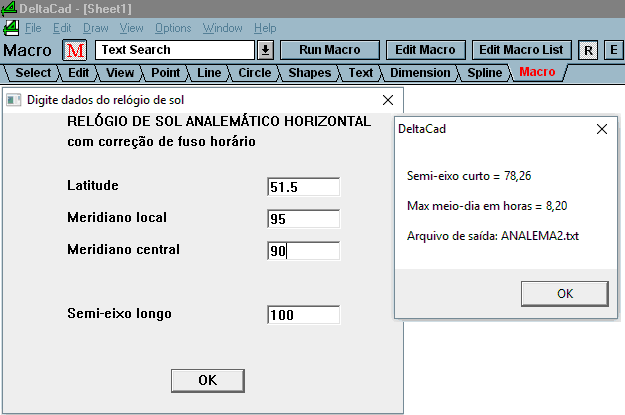
Task: Click the Meridiano local label
Action: tap(117, 217)
